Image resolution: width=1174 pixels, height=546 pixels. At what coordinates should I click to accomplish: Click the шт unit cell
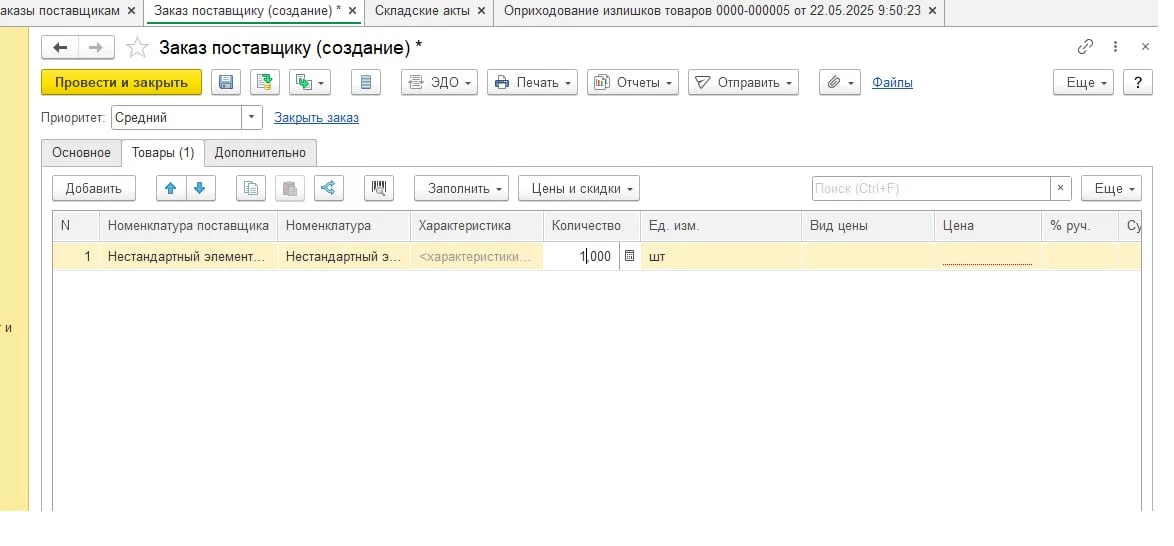click(721, 256)
